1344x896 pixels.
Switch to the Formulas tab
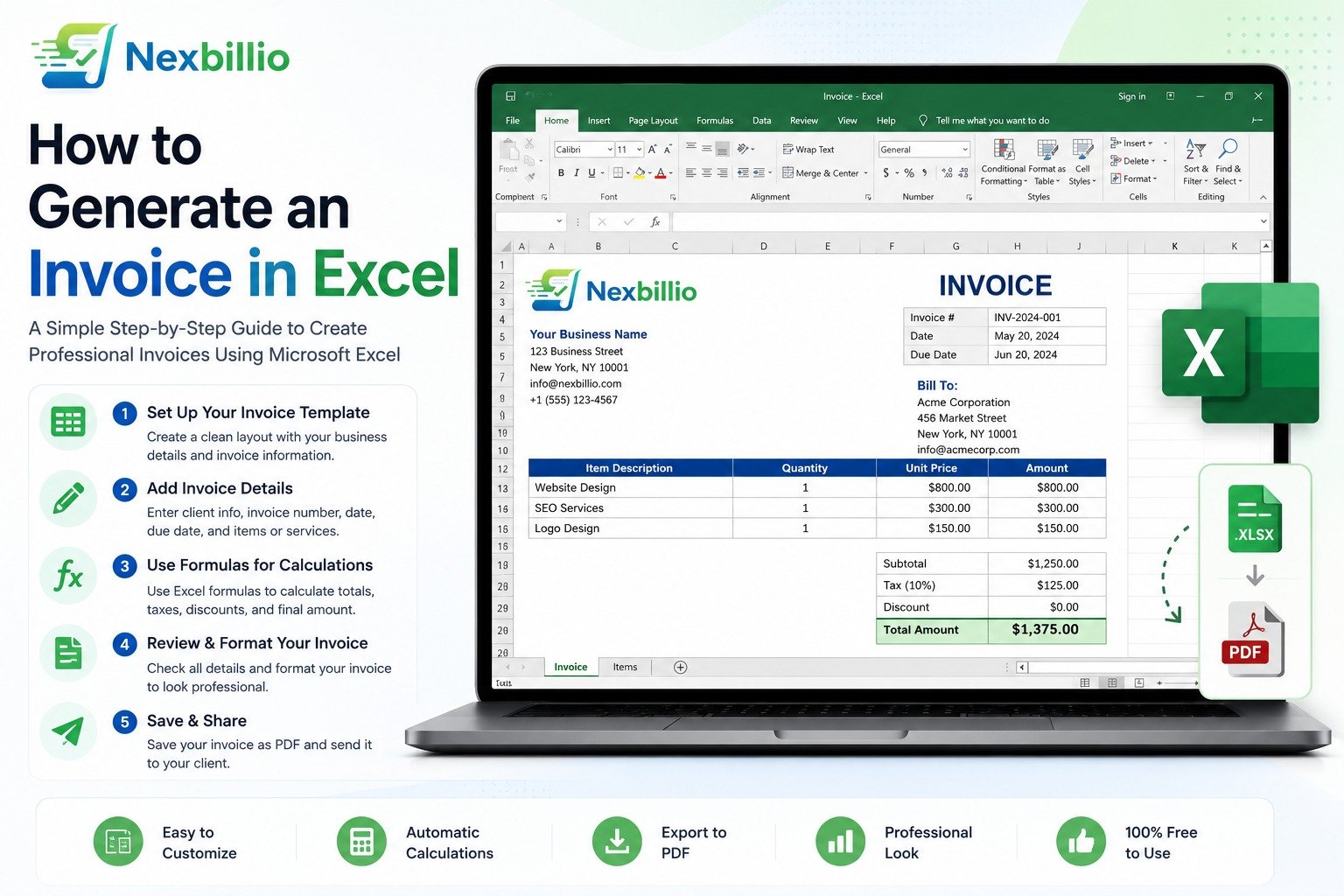[715, 121]
